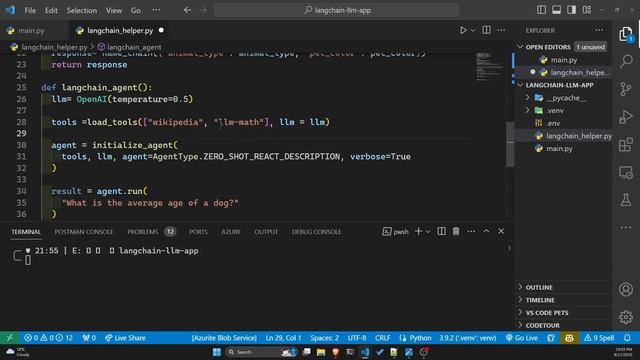This screenshot has height=360, width=640.
Task: Select langchain_helper.py in project tree
Action: [563, 136]
